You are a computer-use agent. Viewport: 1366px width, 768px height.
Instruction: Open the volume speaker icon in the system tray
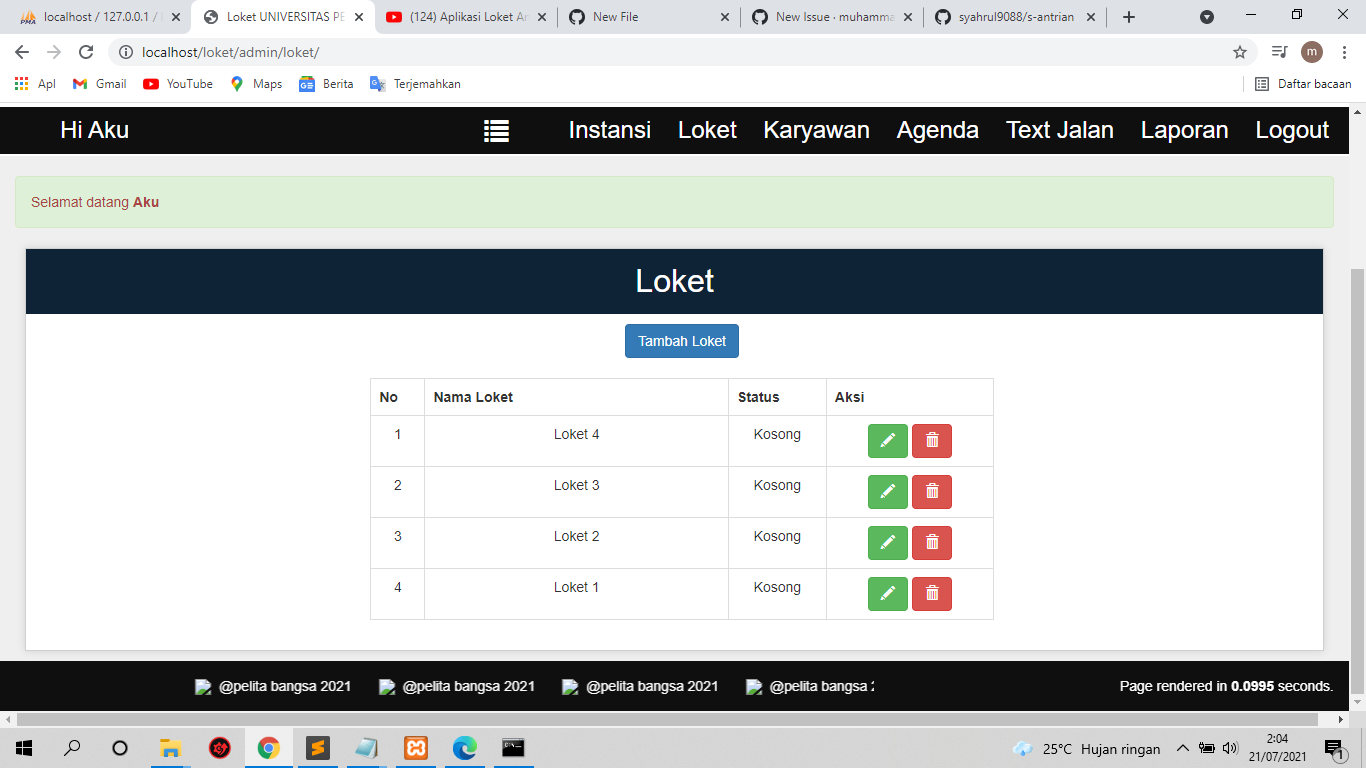point(1231,748)
